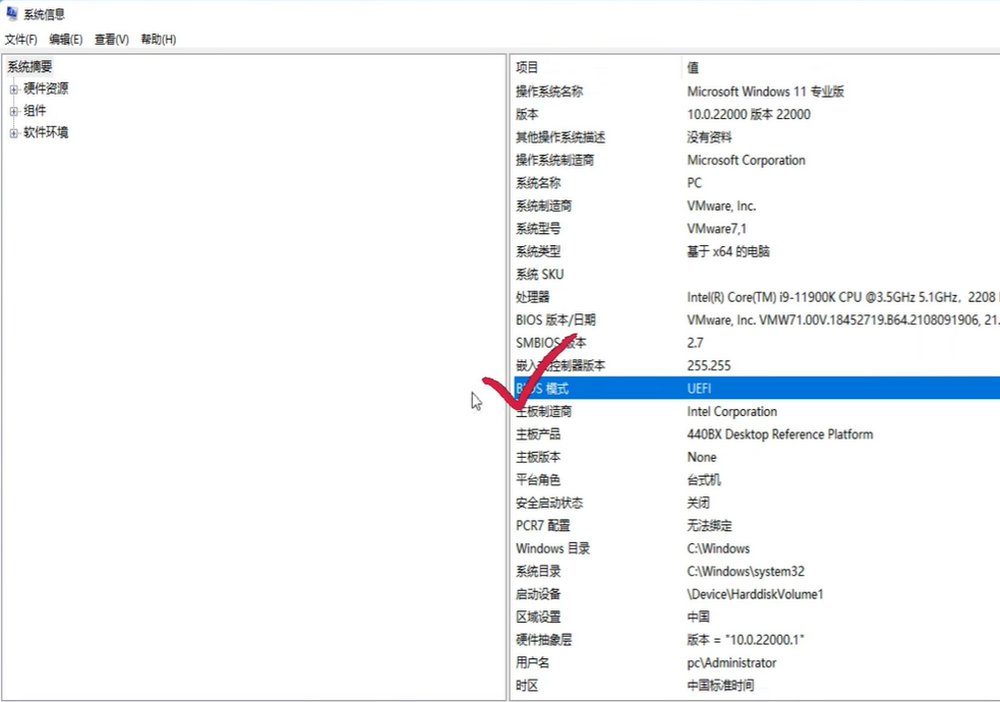Open the 编辑(E) menu

66,39
